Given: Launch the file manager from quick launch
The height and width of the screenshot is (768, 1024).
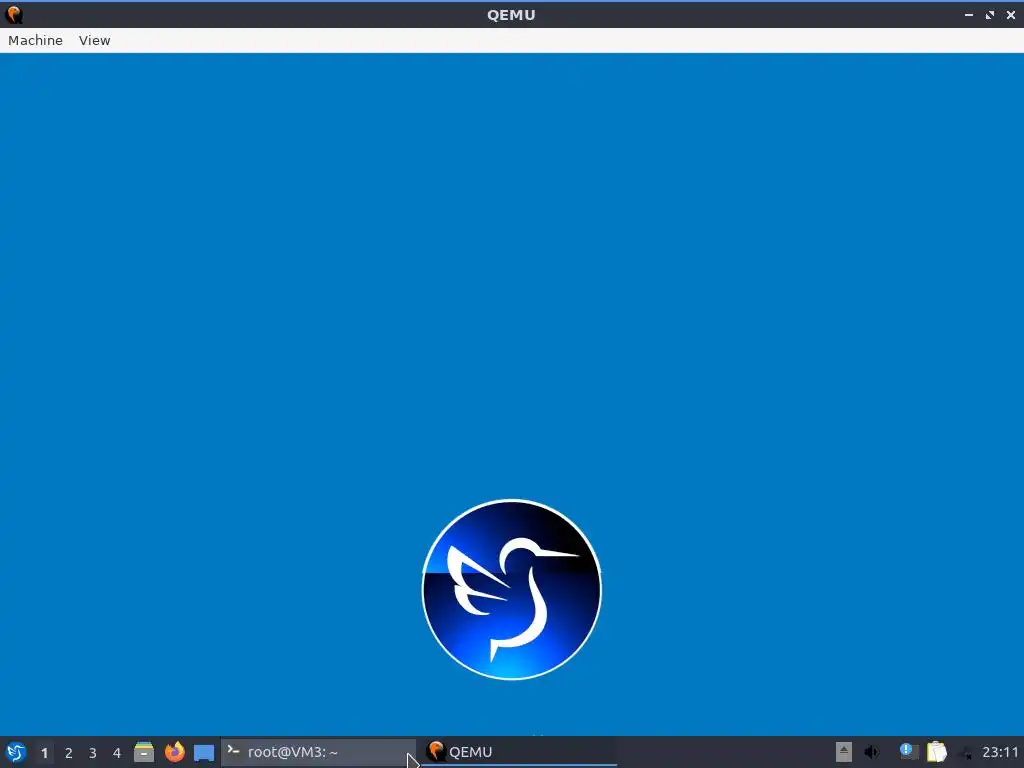Looking at the screenshot, I should pyautogui.click(x=144, y=752).
